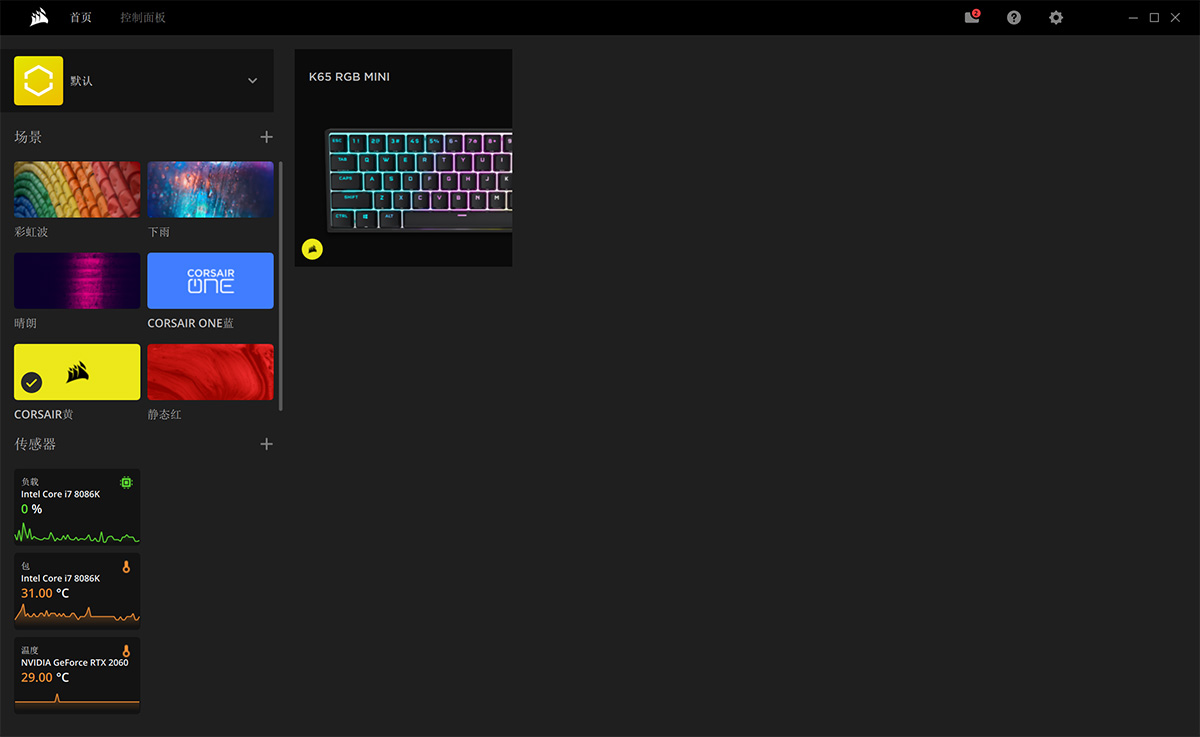Click the orange Intel Core package temperature graph
The height and width of the screenshot is (737, 1200).
[77, 614]
